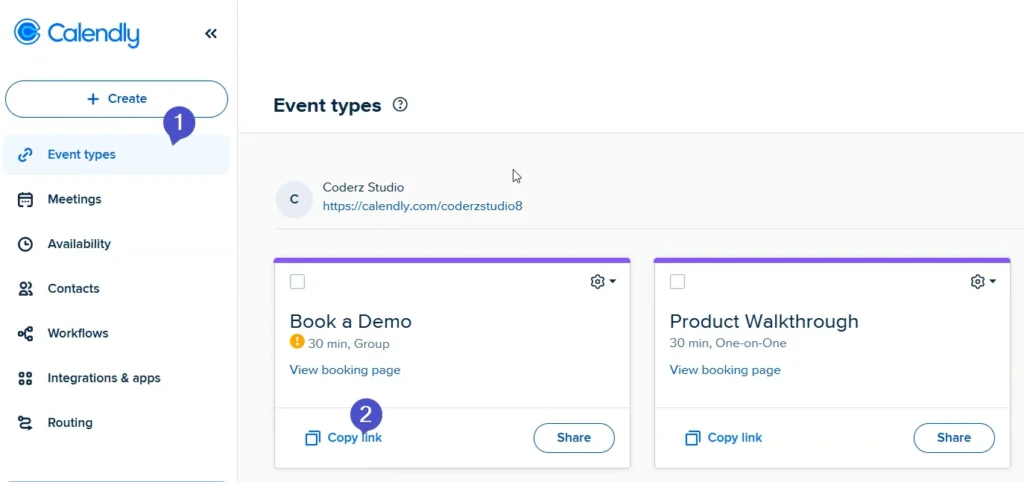The image size is (1024, 482).
Task: Copy link for Product Walkthrough
Action: (x=724, y=438)
